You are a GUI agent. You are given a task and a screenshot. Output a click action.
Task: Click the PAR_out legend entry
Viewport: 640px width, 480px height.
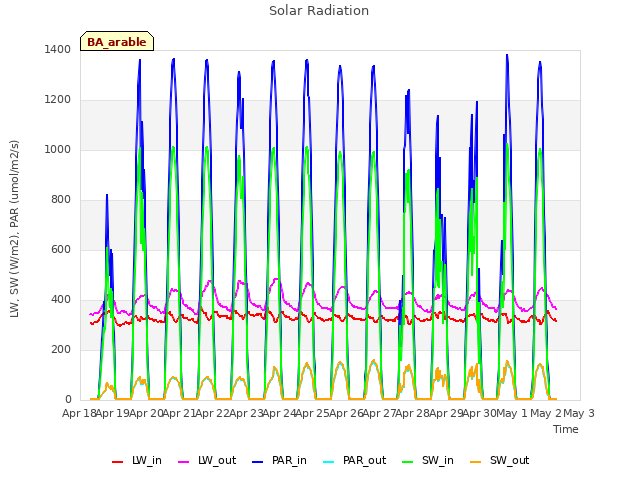[x=355, y=461]
